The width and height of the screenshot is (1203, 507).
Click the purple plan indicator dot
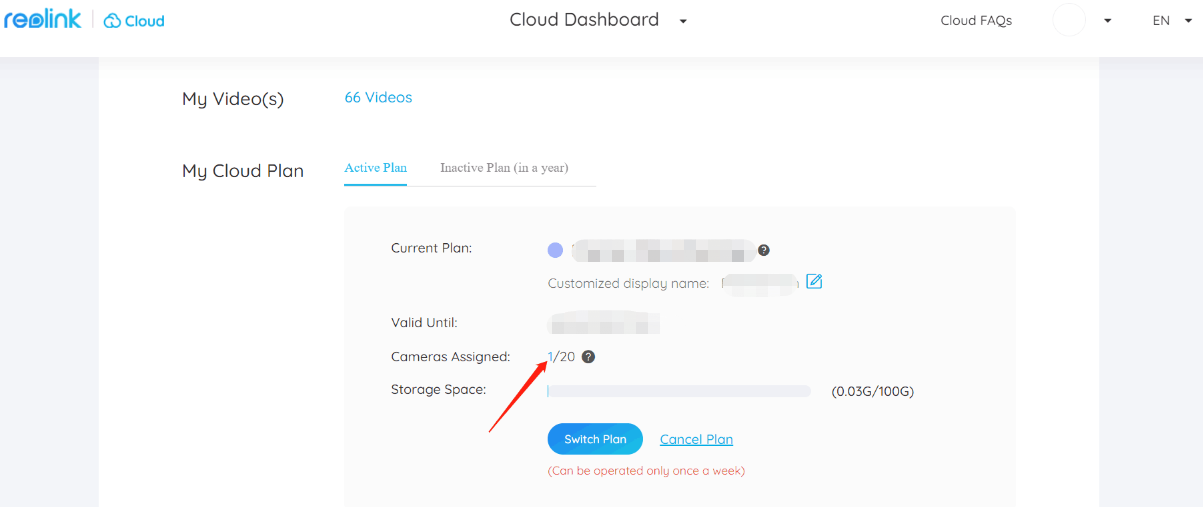(x=555, y=250)
